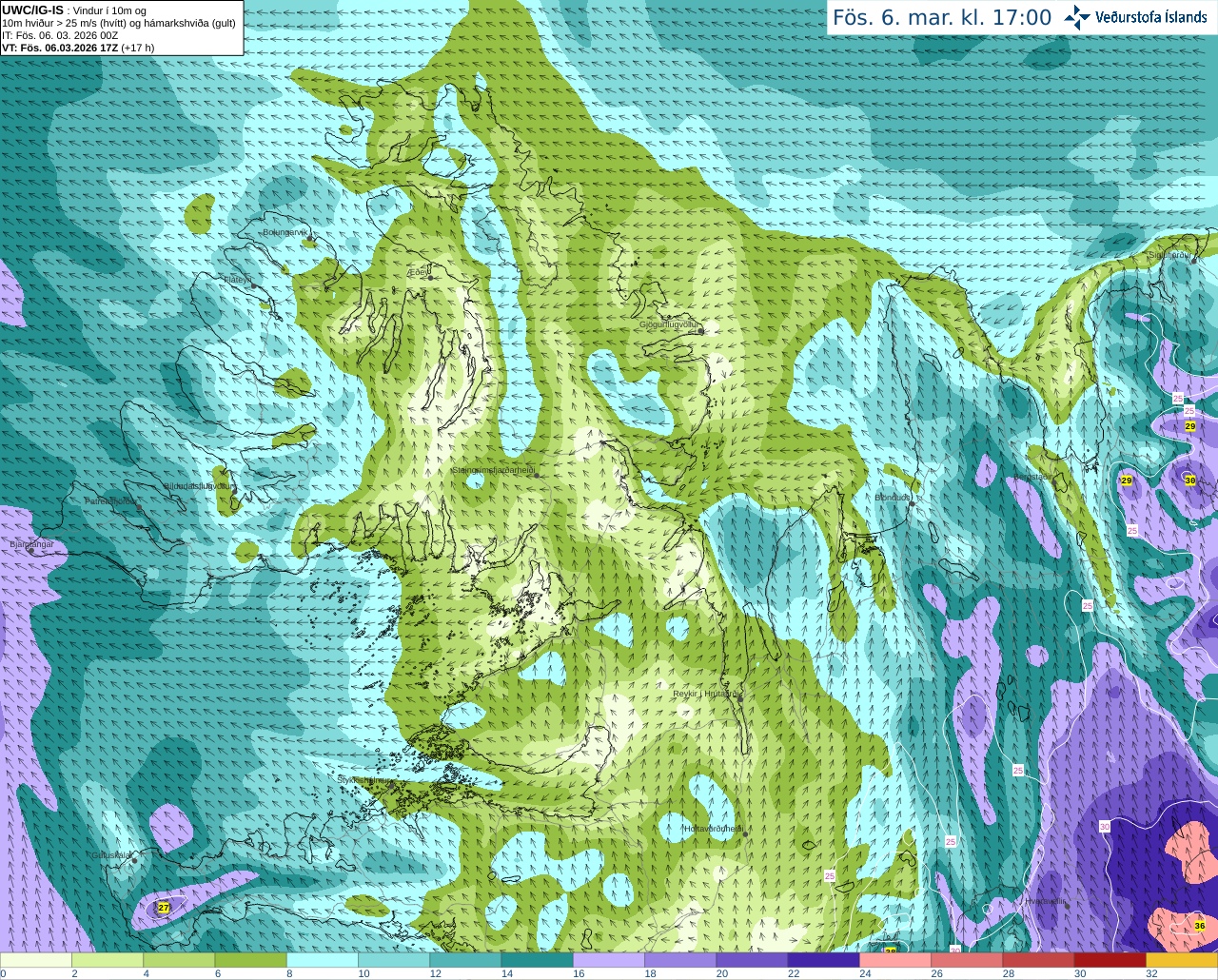Click the red 28–30 legend swatch
1218x980 pixels.
coord(1038,959)
